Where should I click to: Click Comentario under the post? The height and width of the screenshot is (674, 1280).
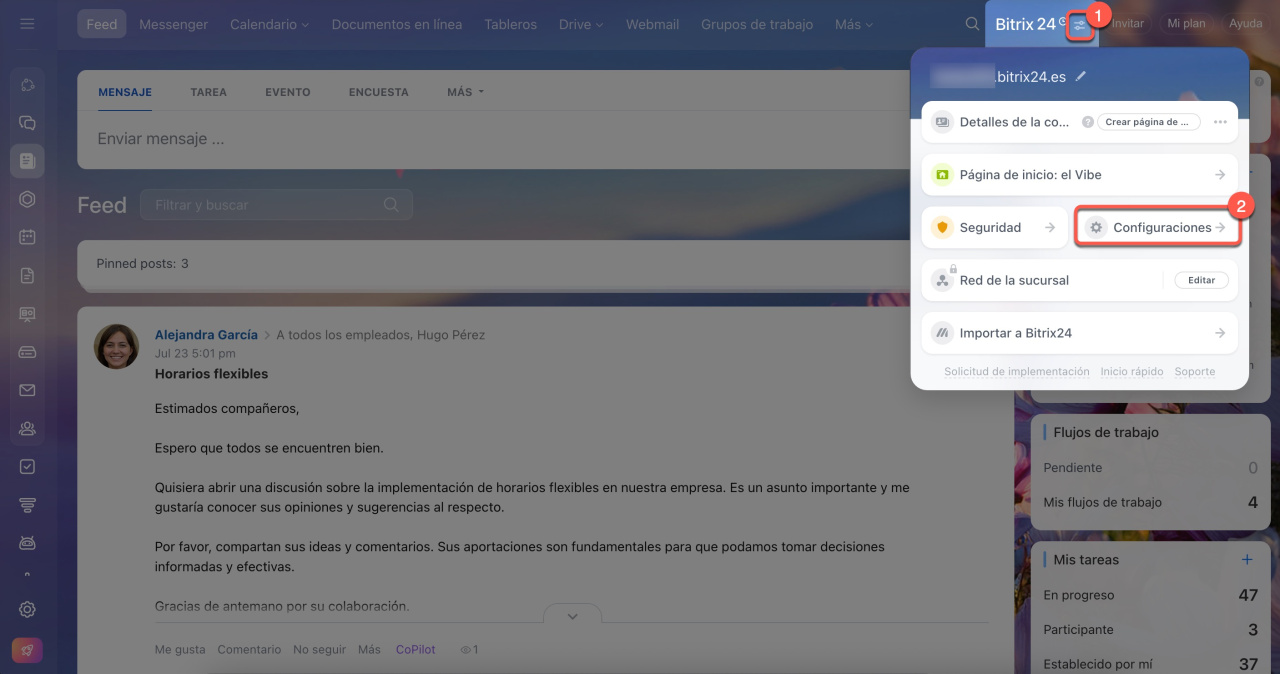pyautogui.click(x=249, y=650)
